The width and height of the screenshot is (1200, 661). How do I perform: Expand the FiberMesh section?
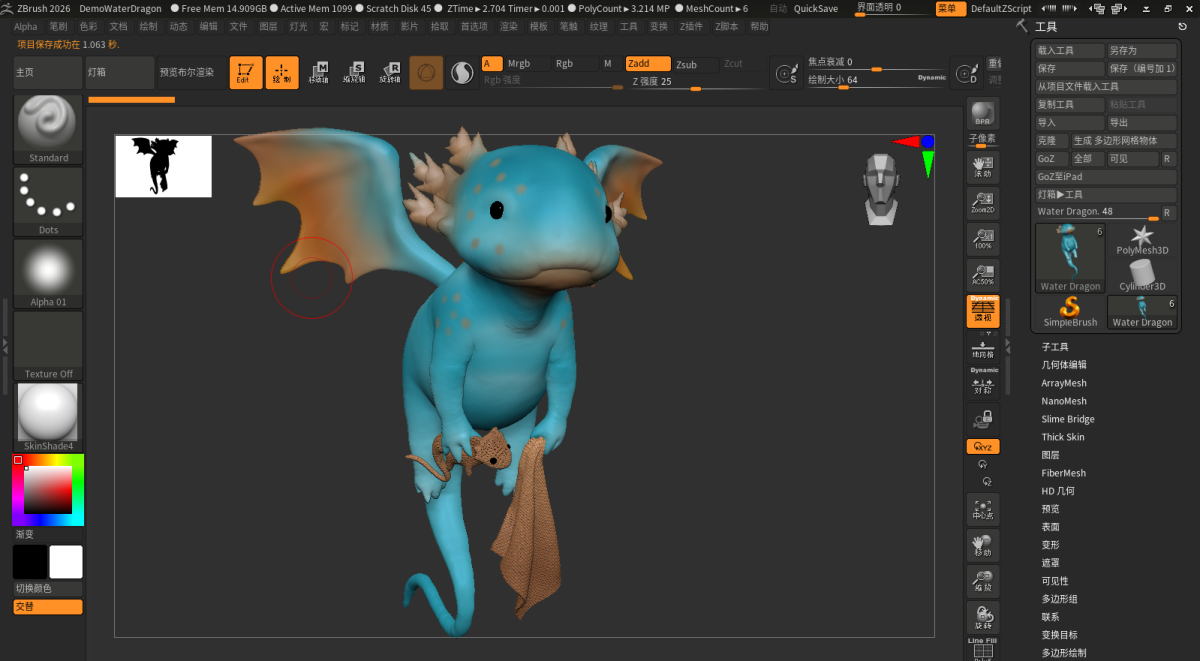(x=1063, y=472)
